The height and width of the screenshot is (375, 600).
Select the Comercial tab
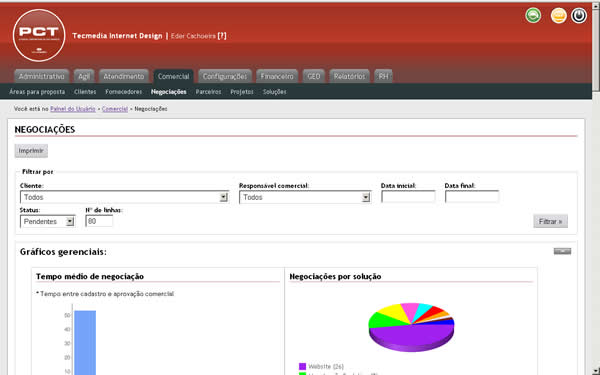pos(173,76)
